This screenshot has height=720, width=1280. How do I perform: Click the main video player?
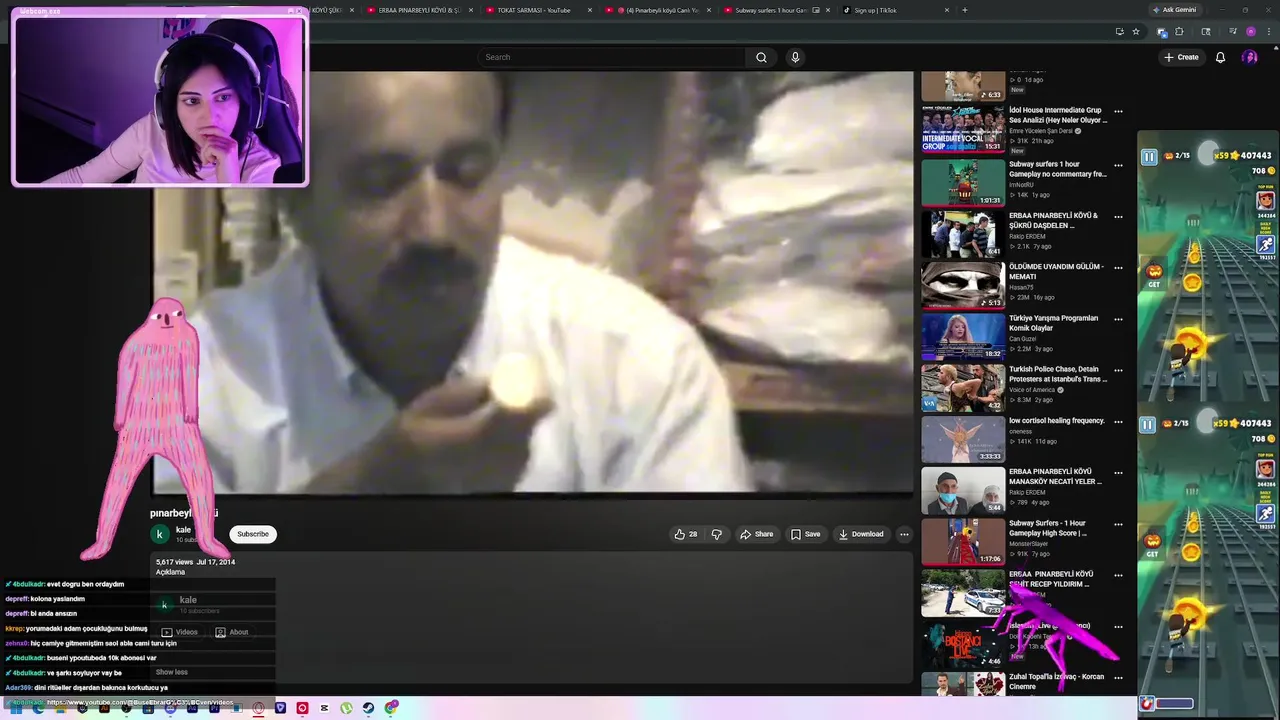tap(533, 283)
